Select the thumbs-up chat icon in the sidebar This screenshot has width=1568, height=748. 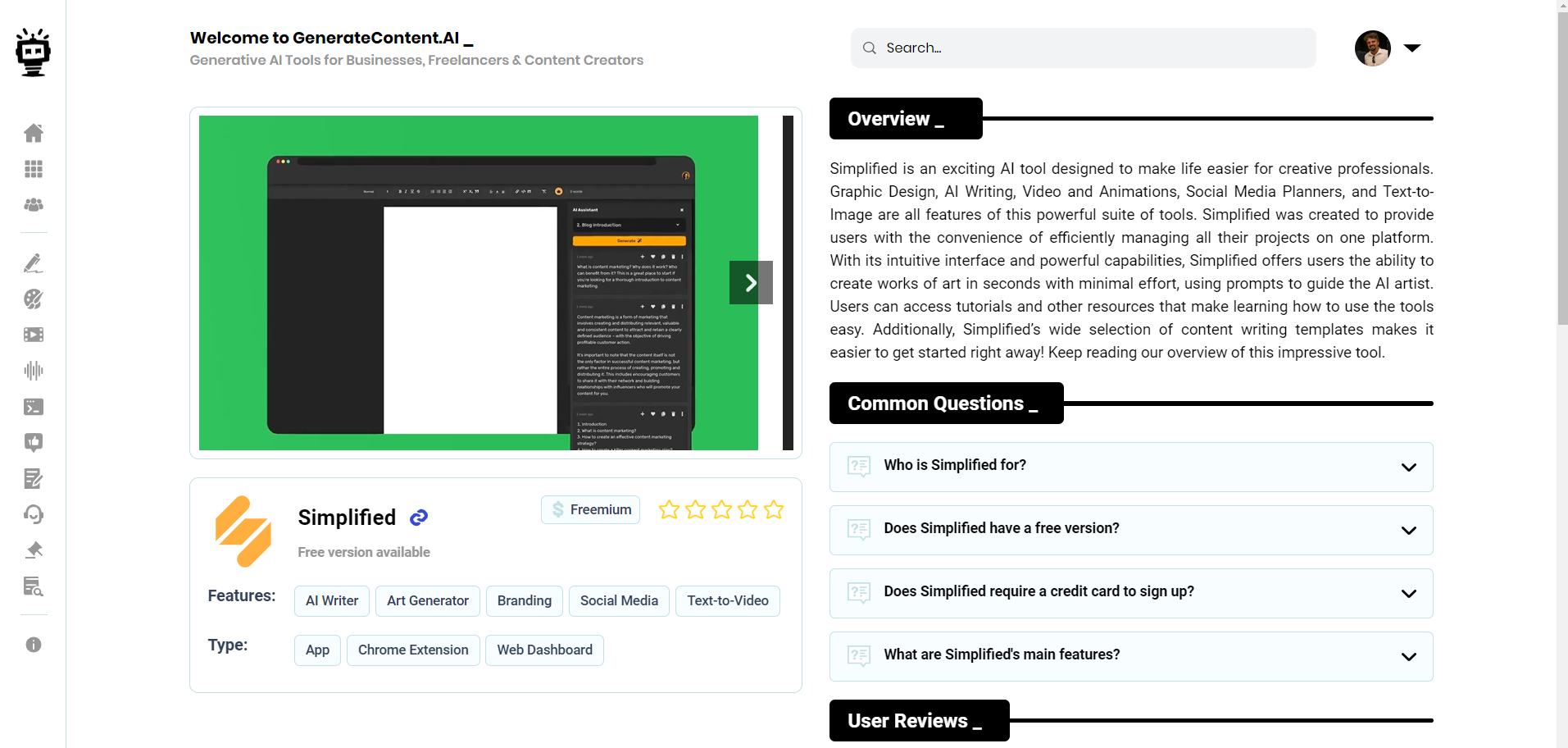[x=34, y=443]
